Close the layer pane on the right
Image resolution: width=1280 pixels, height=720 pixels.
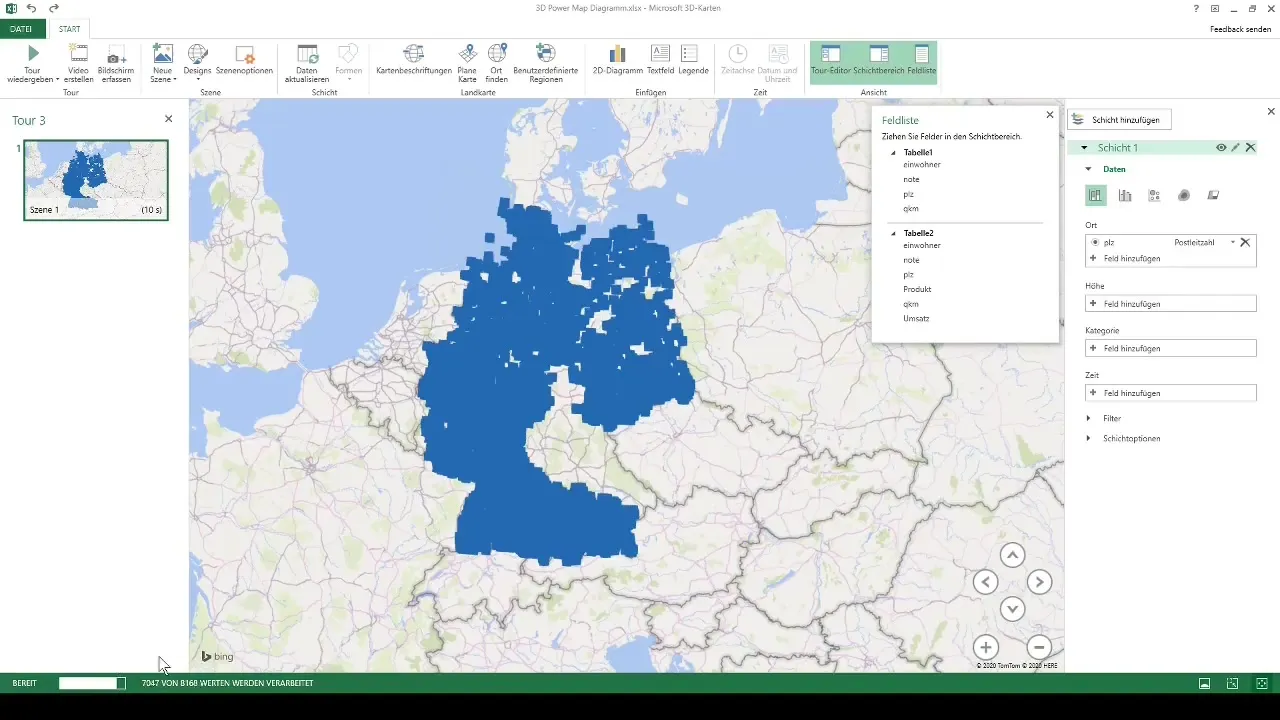coord(1271,111)
